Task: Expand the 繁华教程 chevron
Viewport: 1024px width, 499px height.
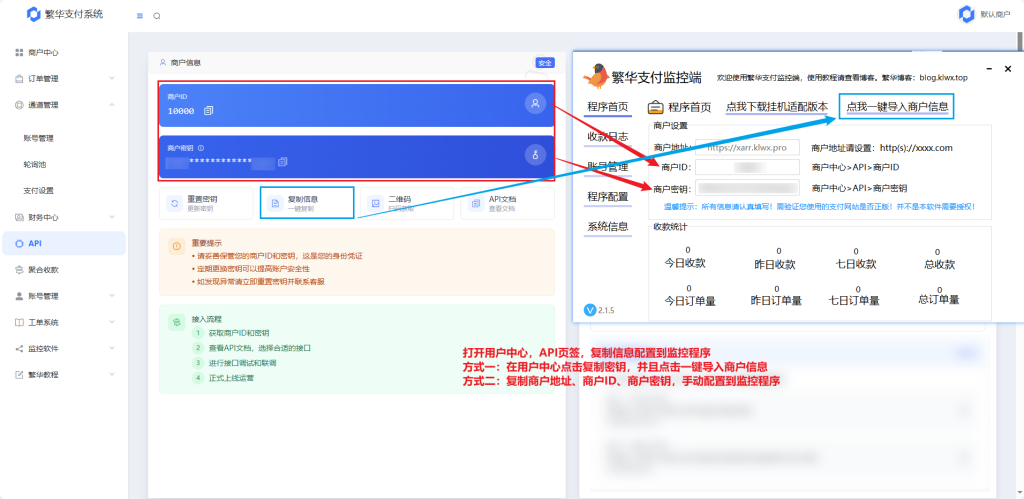Action: pos(112,375)
